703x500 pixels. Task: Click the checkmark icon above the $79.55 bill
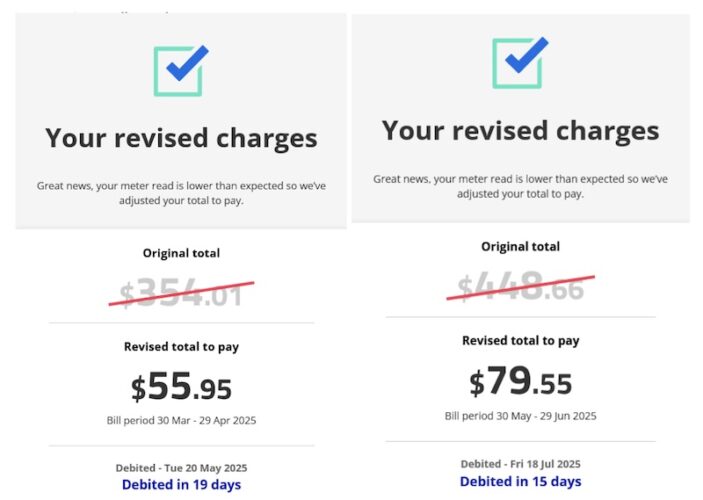pyautogui.click(x=519, y=63)
